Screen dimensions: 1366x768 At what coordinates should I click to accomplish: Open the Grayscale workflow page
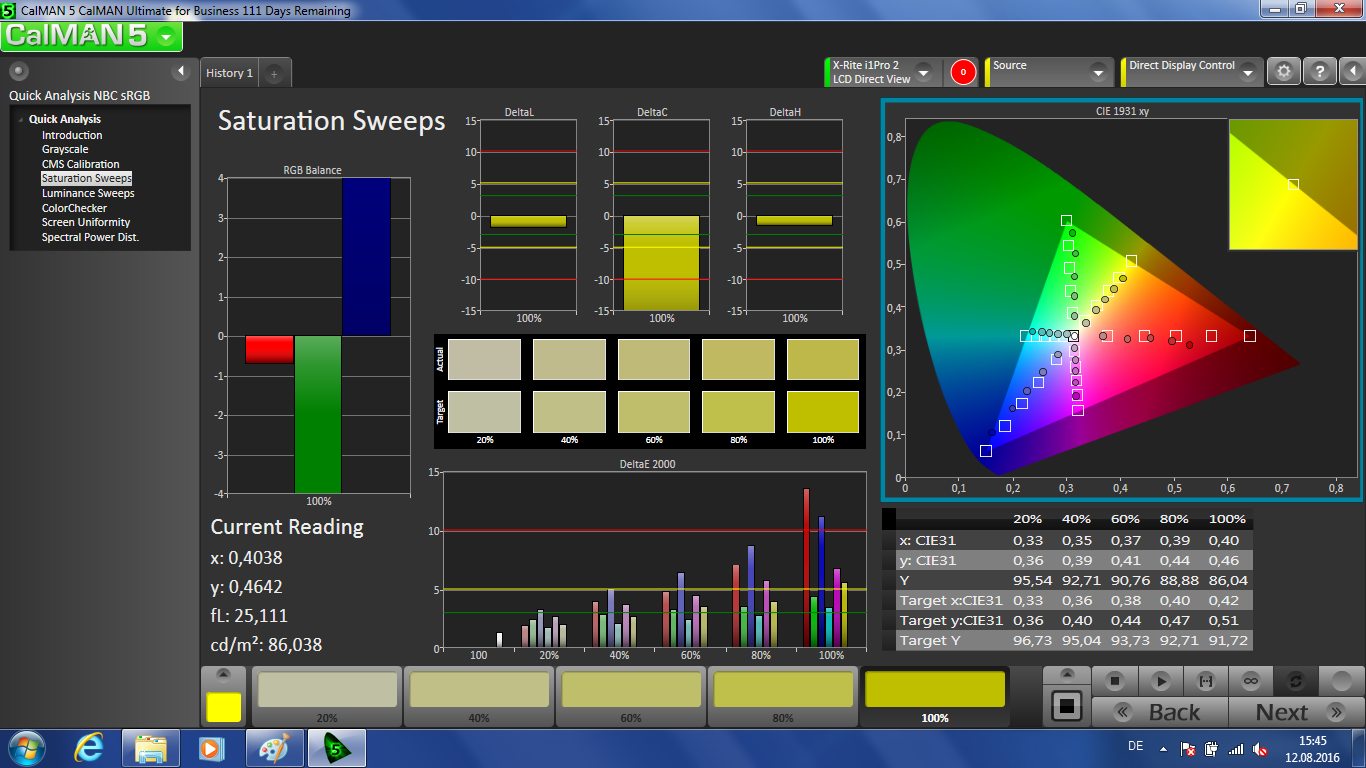[65, 149]
